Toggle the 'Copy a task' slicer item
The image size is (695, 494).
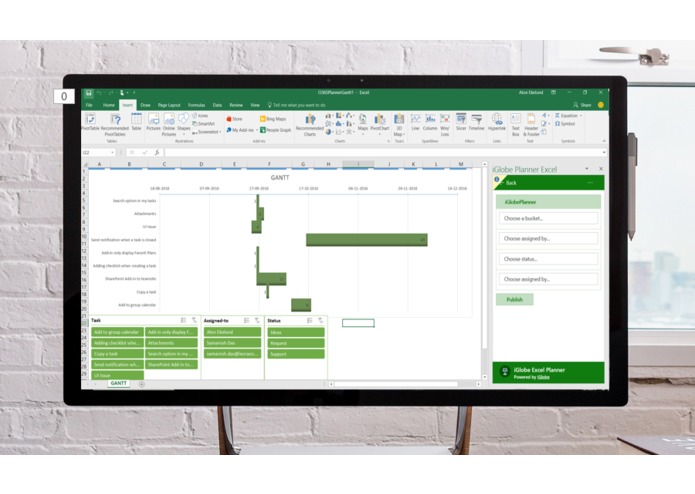pos(117,354)
